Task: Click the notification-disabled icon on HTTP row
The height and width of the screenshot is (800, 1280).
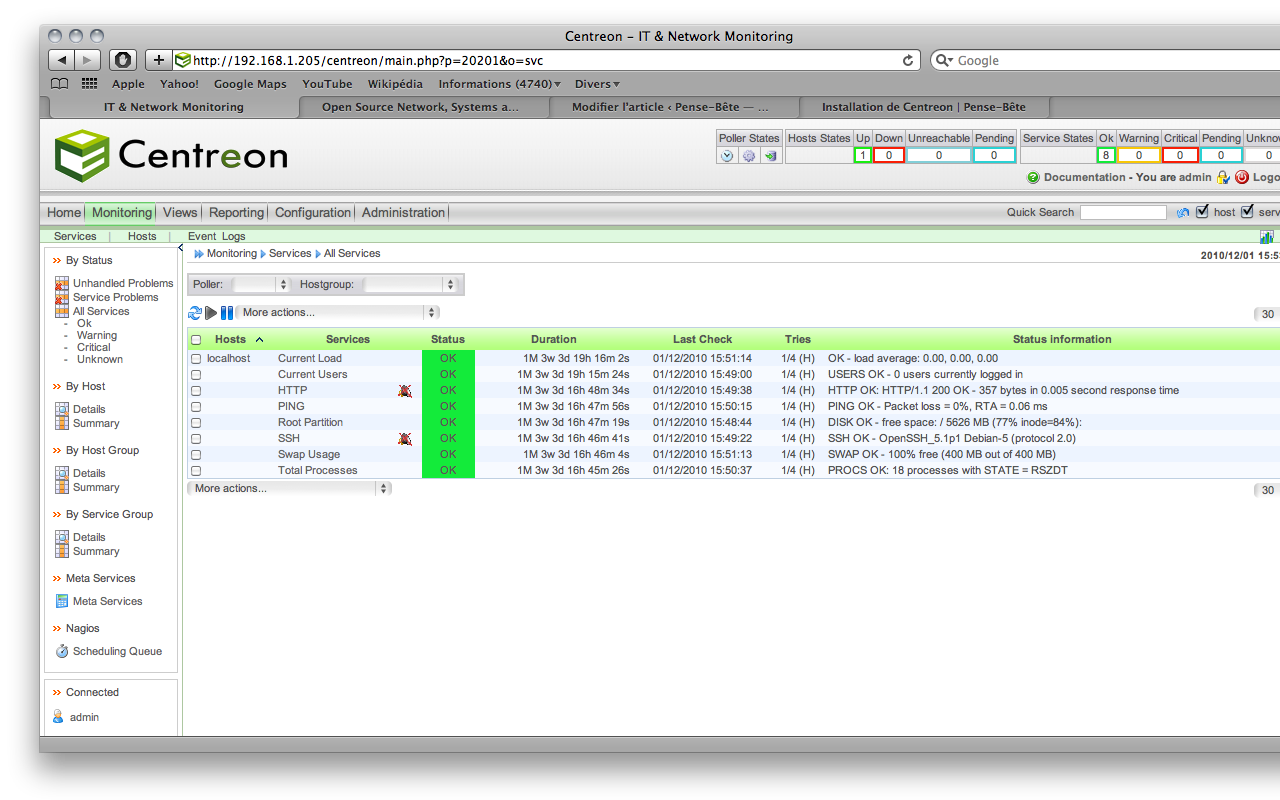Action: pos(405,391)
